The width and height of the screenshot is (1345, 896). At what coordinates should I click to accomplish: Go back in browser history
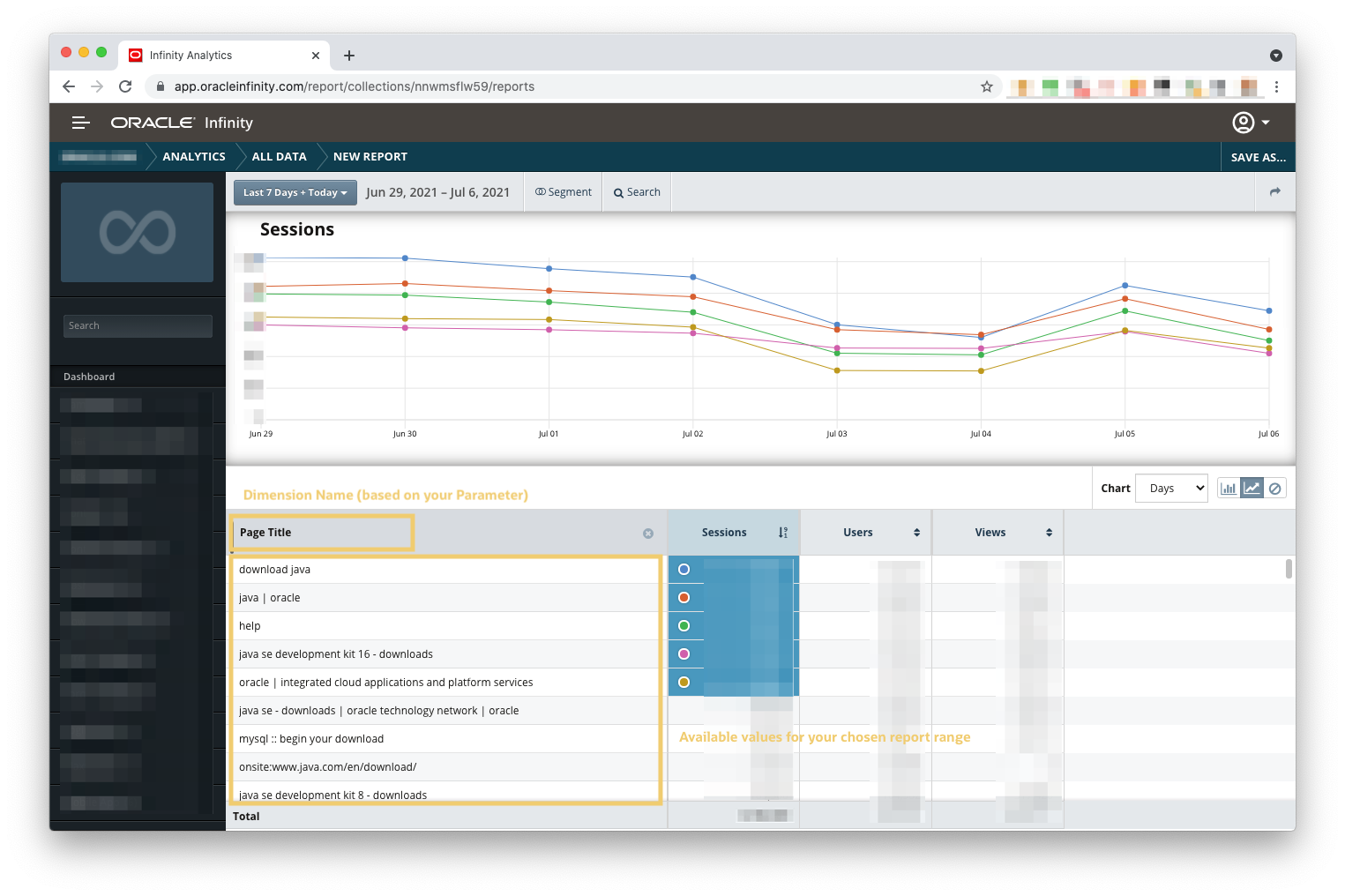(69, 86)
